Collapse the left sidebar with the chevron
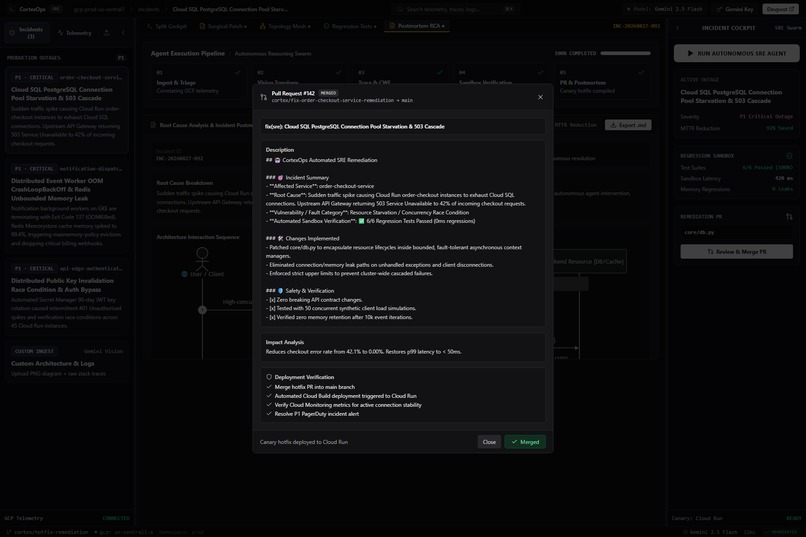Screen dimensions: 806x537 123,33
